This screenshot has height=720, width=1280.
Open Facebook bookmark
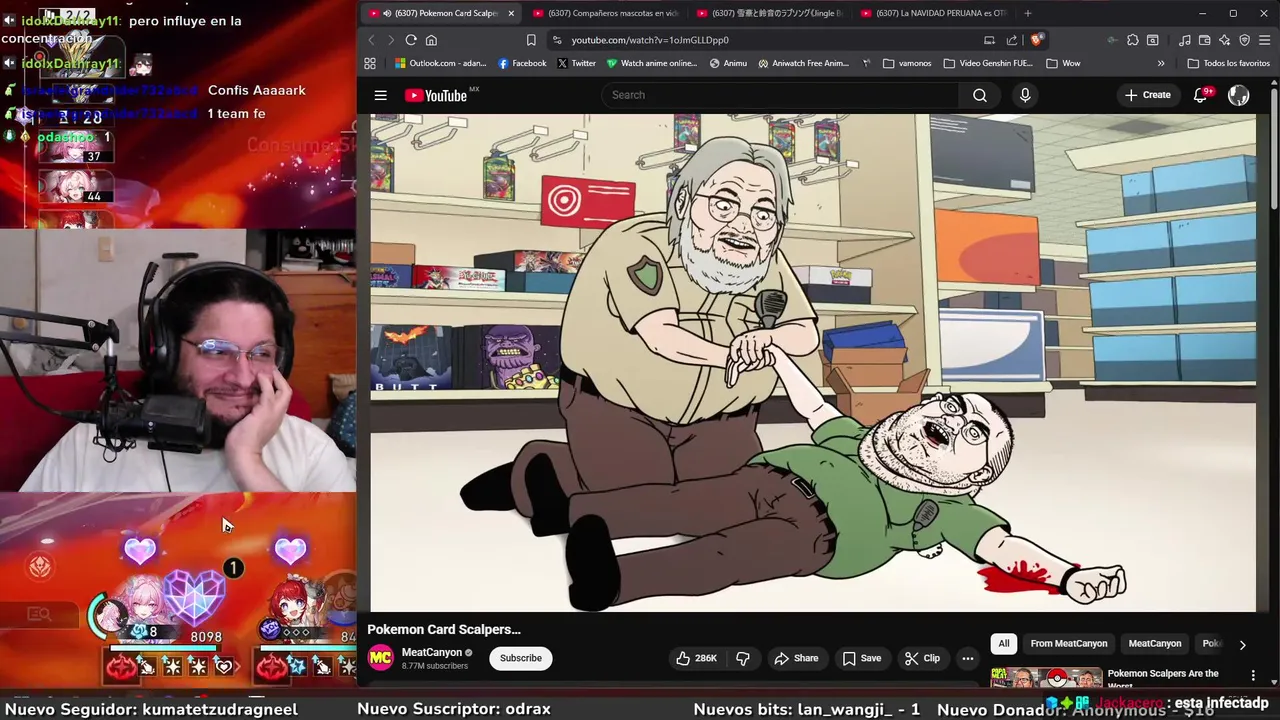[521, 63]
